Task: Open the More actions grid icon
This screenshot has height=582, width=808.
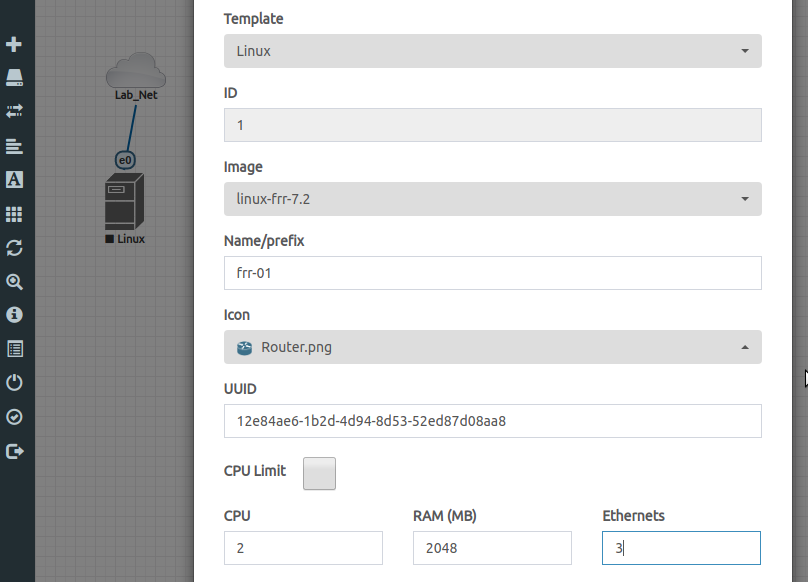Action: coord(14,214)
